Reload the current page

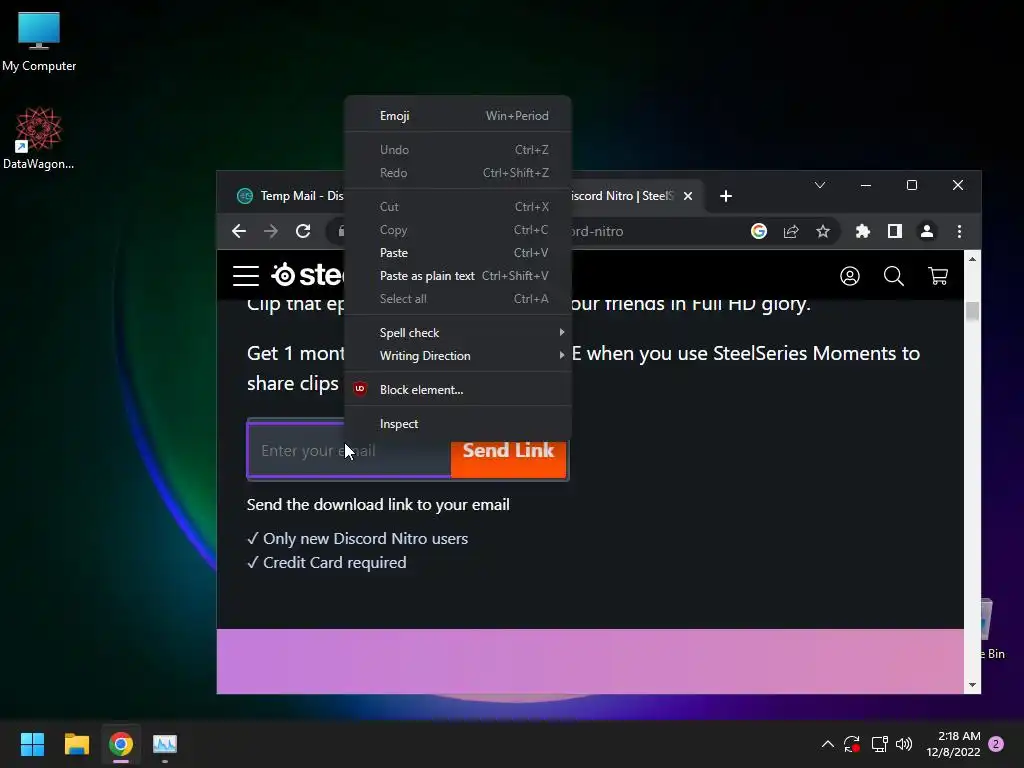[x=303, y=231]
